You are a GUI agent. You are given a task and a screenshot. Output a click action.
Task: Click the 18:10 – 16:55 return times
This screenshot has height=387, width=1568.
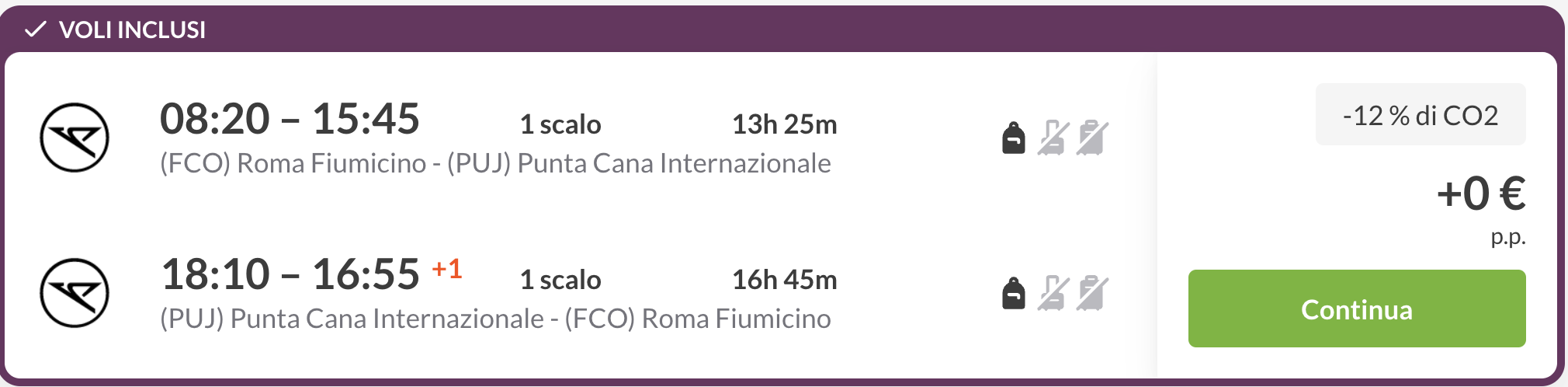point(290,274)
